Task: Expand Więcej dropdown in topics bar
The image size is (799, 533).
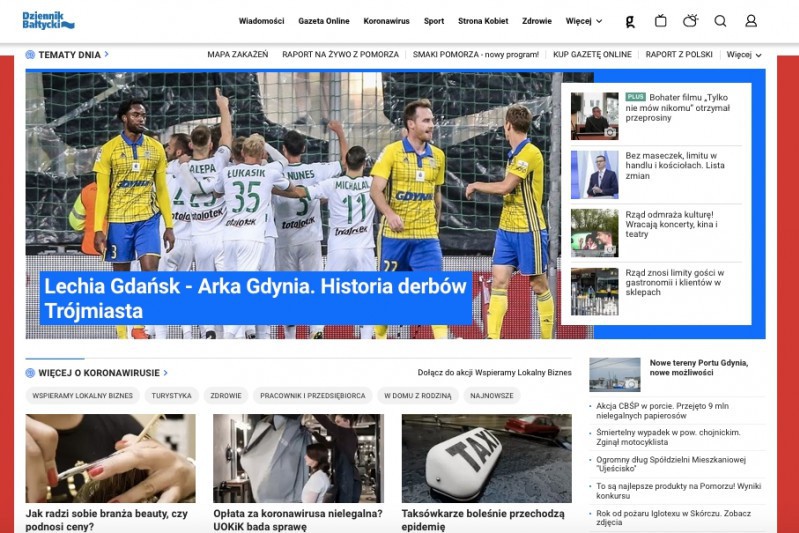Action: click(x=744, y=55)
